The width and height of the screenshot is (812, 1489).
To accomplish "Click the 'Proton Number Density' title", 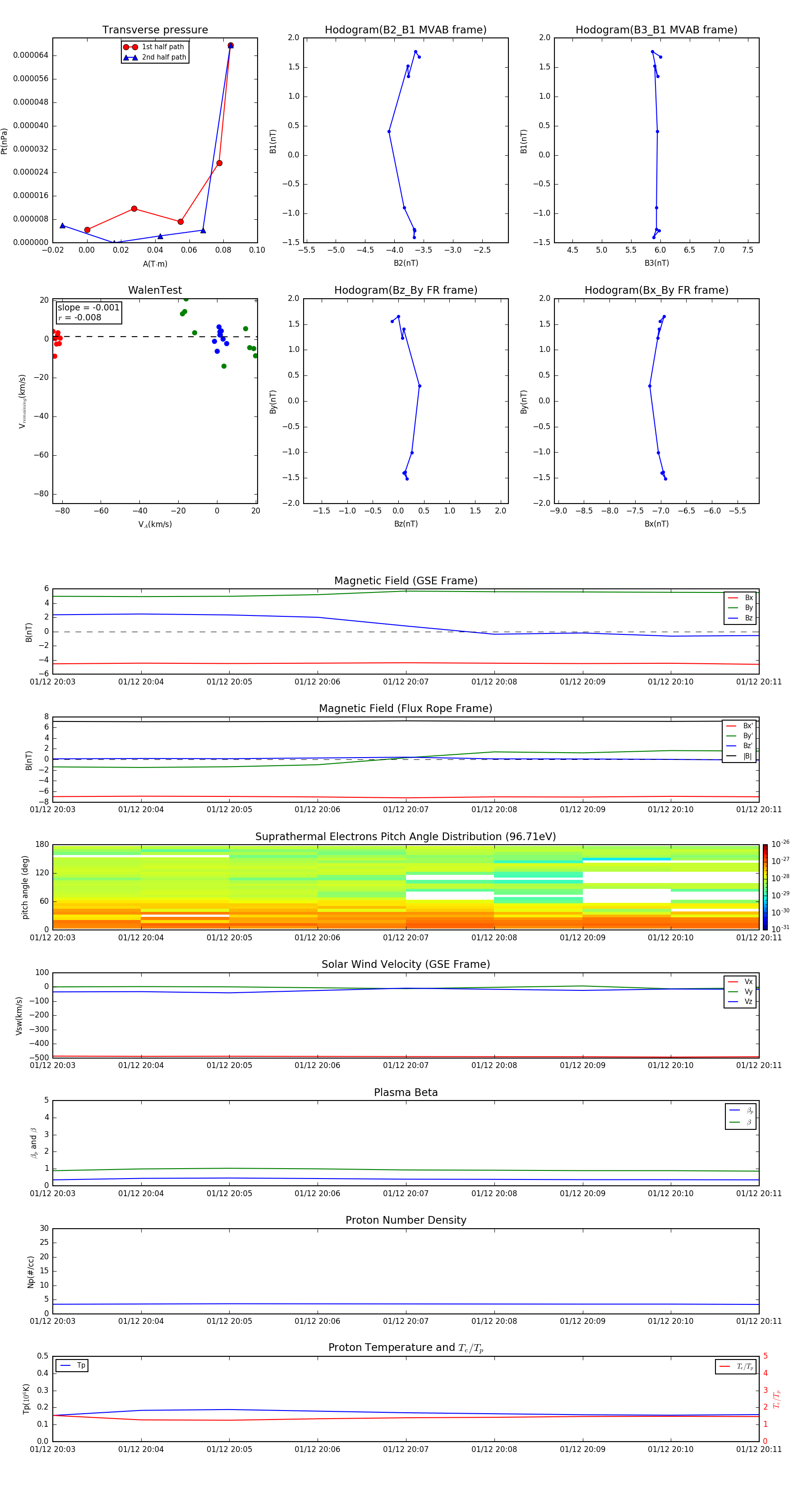I will coord(406,1220).
